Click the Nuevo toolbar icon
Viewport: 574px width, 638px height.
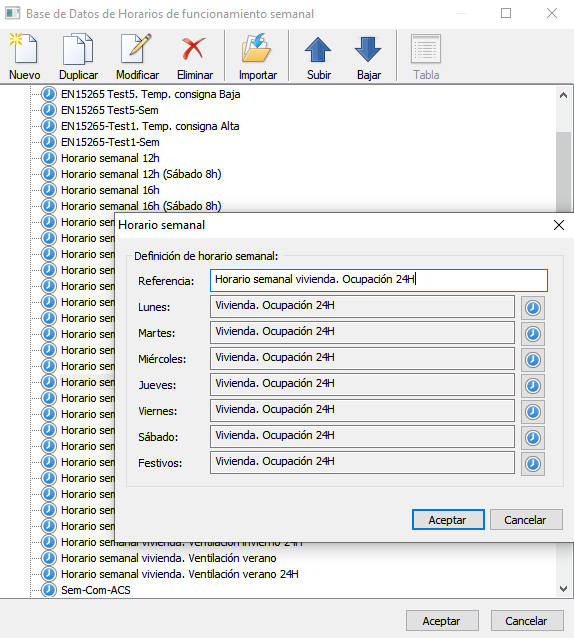coord(24,56)
